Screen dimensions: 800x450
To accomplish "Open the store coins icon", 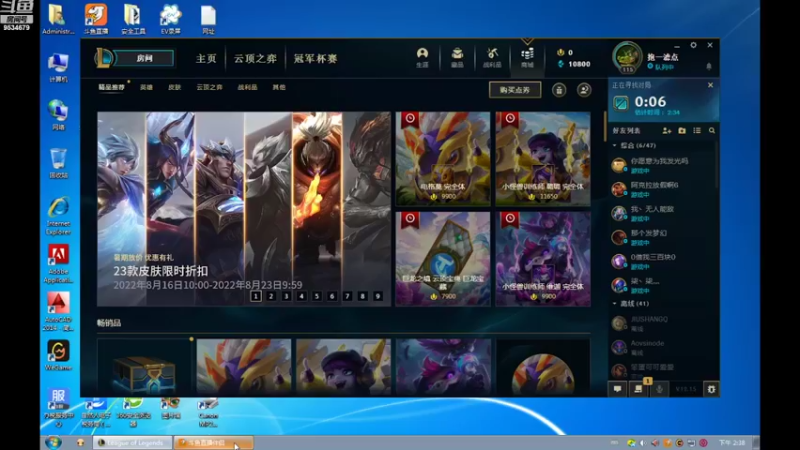I will (527, 57).
